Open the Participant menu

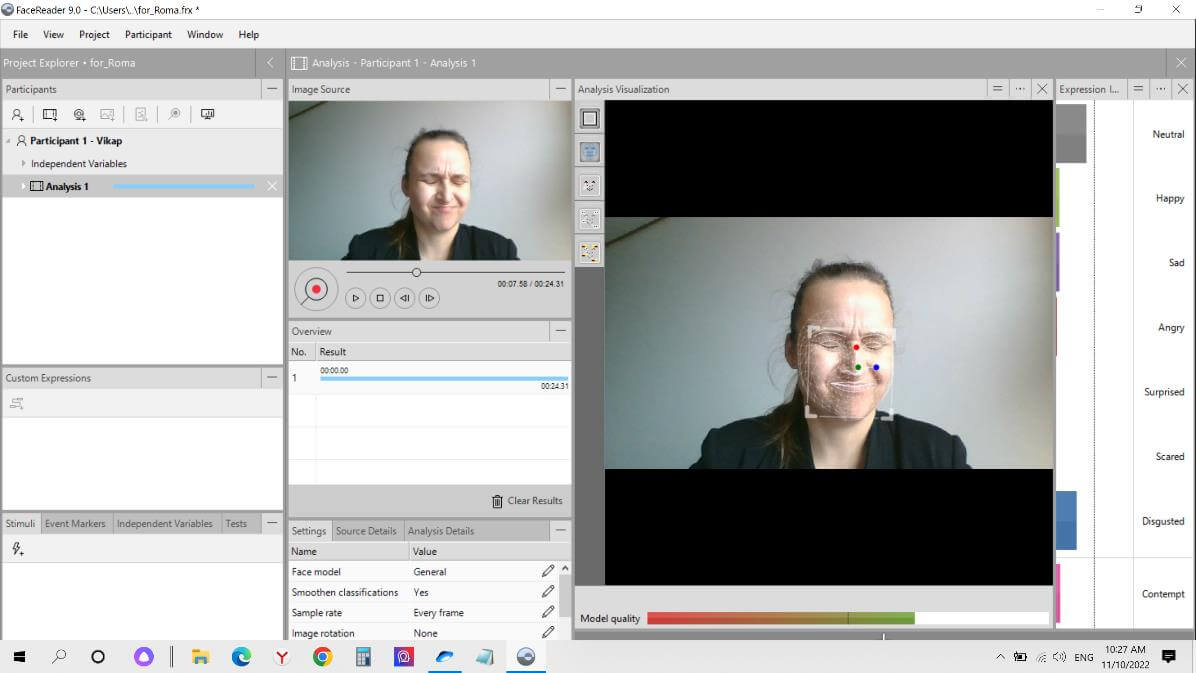[148, 34]
